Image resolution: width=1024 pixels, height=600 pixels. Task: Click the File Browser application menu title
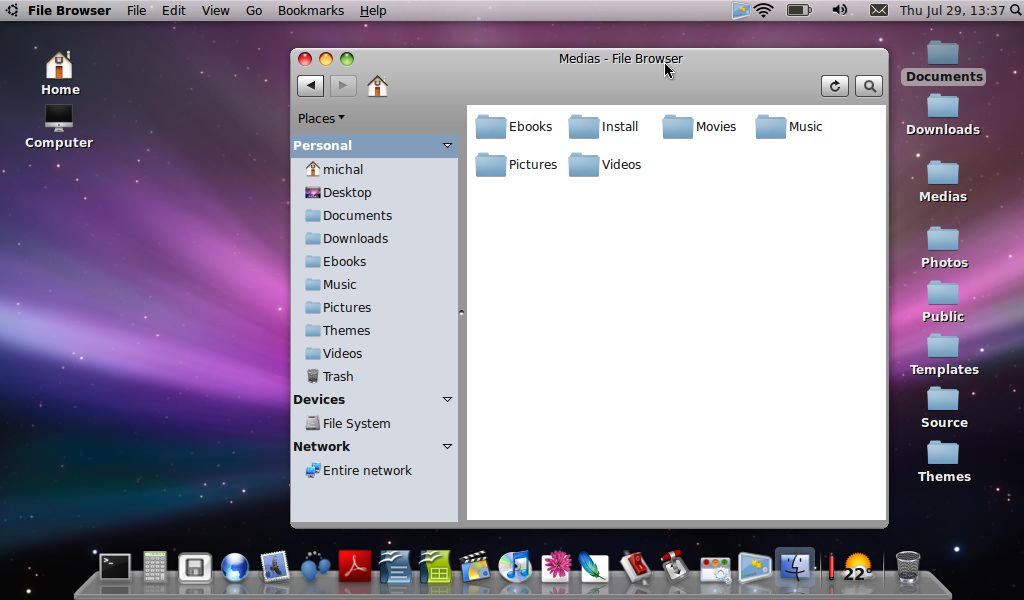tap(69, 10)
